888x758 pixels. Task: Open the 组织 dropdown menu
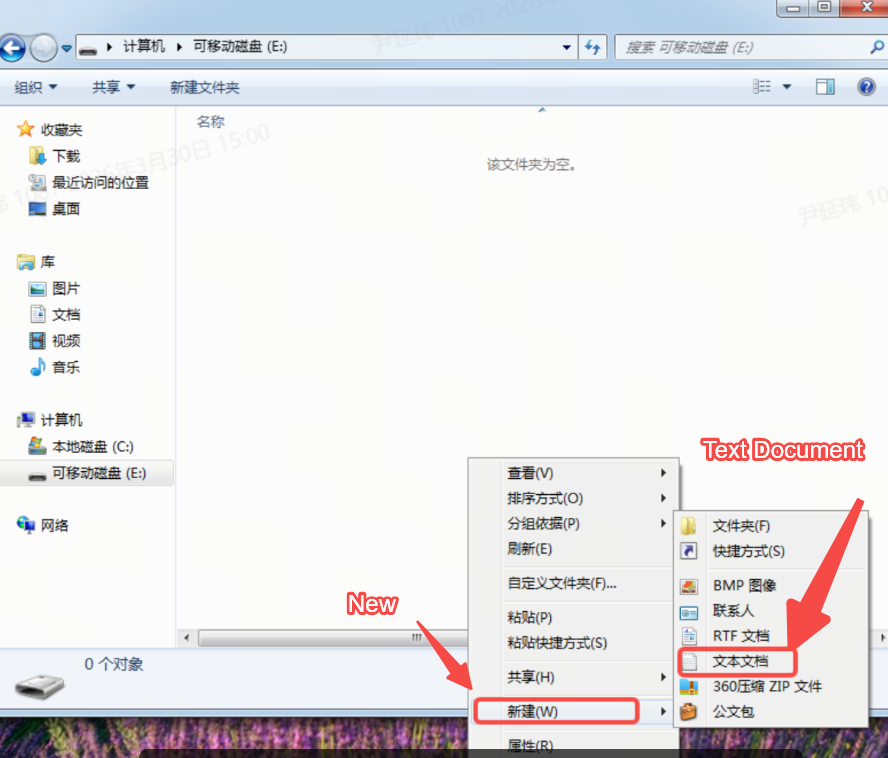tap(36, 87)
